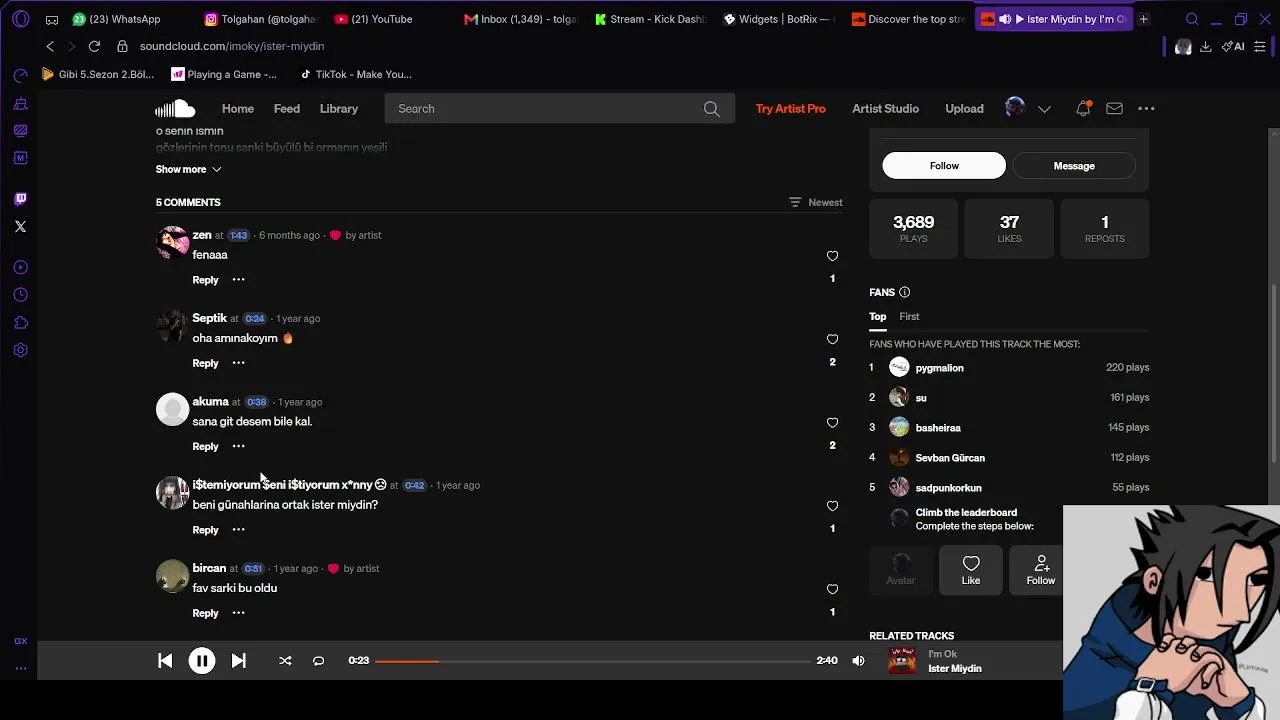Open more options on zen's comment

coord(238,280)
